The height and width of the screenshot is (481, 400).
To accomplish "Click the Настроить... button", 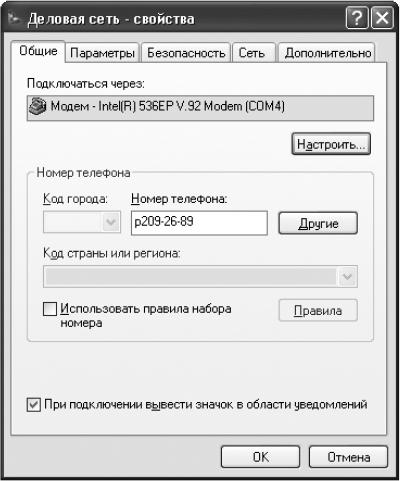I will 331,144.
